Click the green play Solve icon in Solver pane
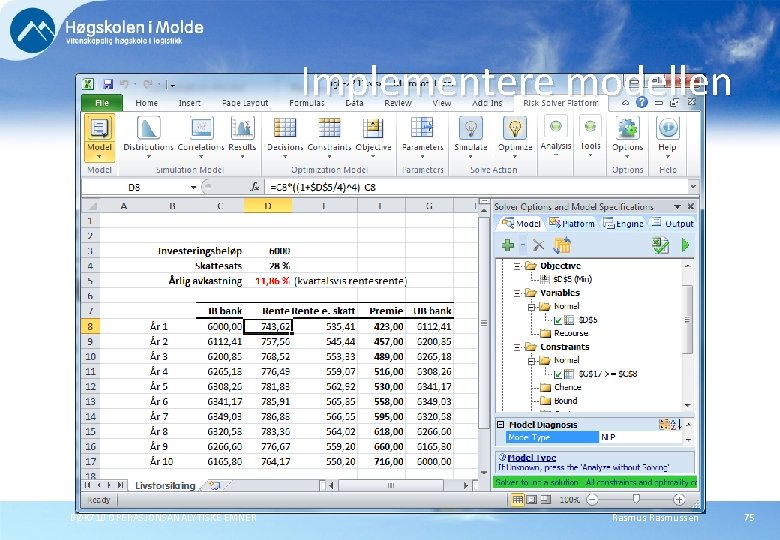 click(x=685, y=245)
